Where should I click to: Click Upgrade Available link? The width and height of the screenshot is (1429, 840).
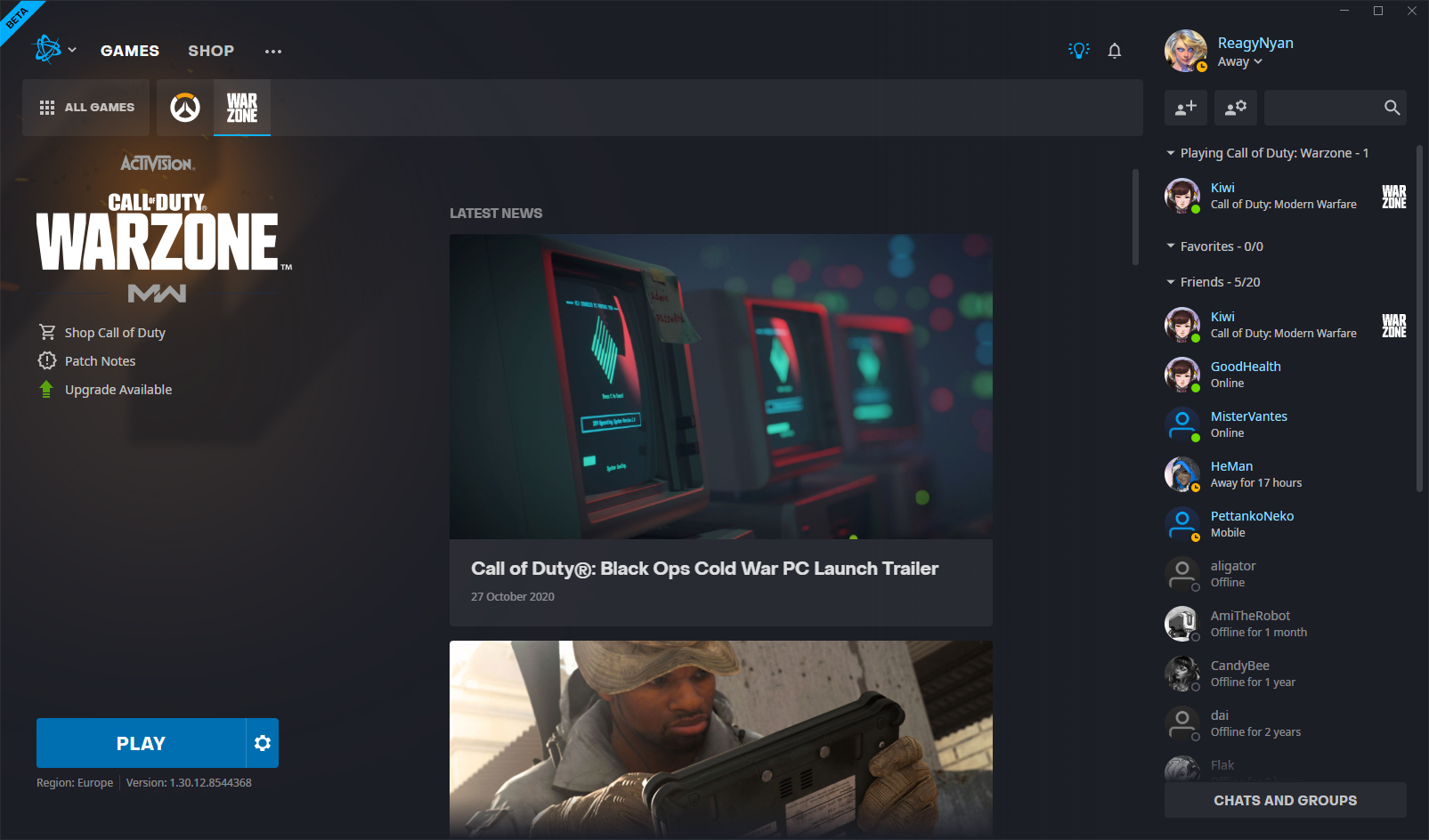[118, 390]
